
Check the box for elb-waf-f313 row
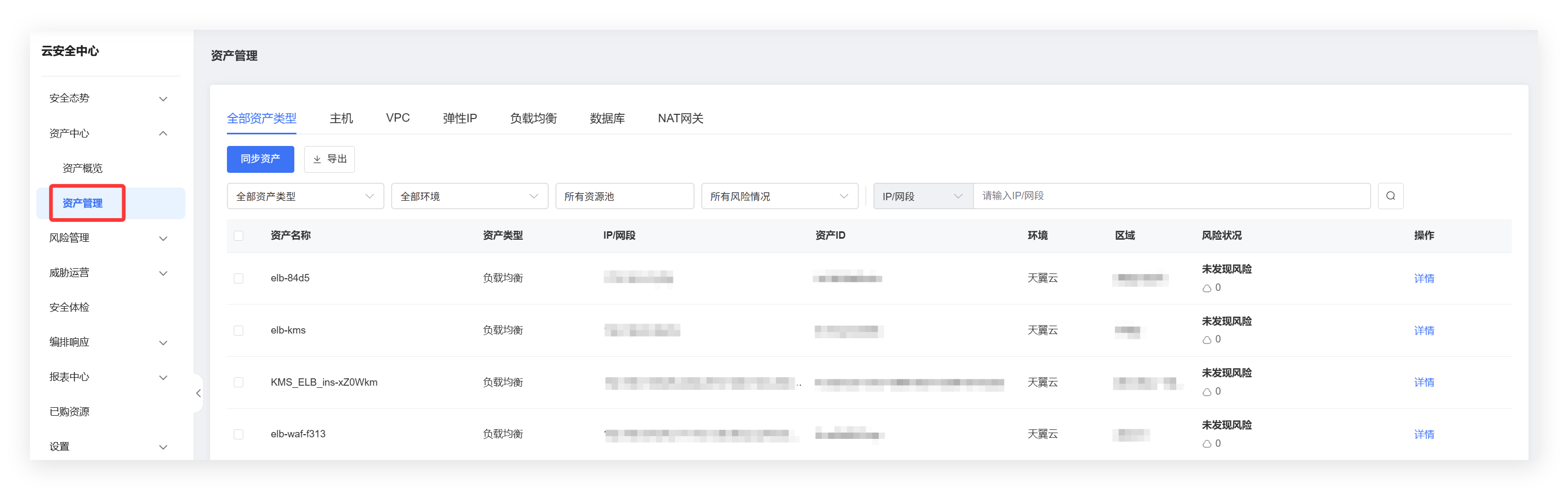[239, 435]
